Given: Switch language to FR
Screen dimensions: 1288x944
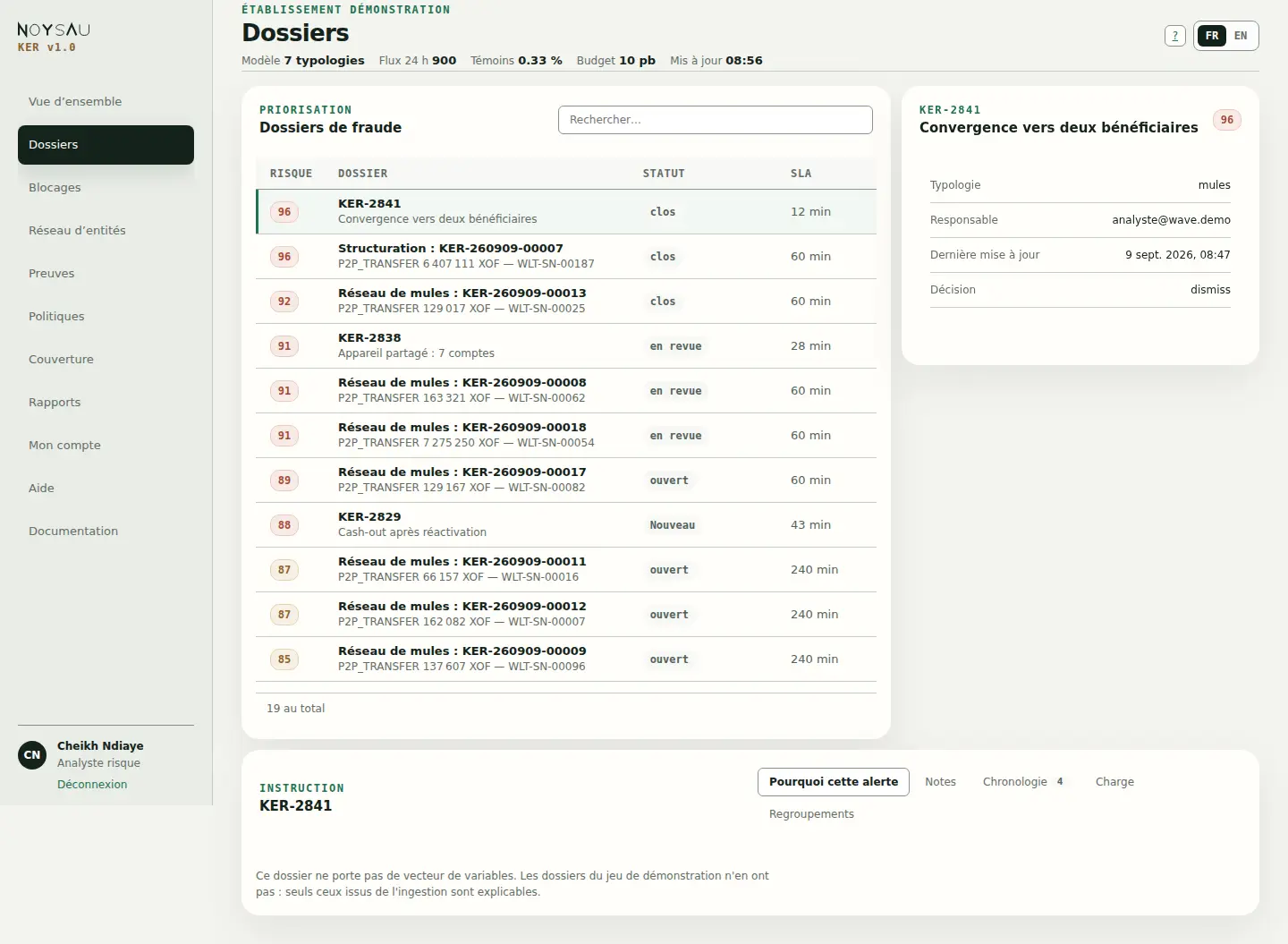Looking at the screenshot, I should pos(1212,36).
